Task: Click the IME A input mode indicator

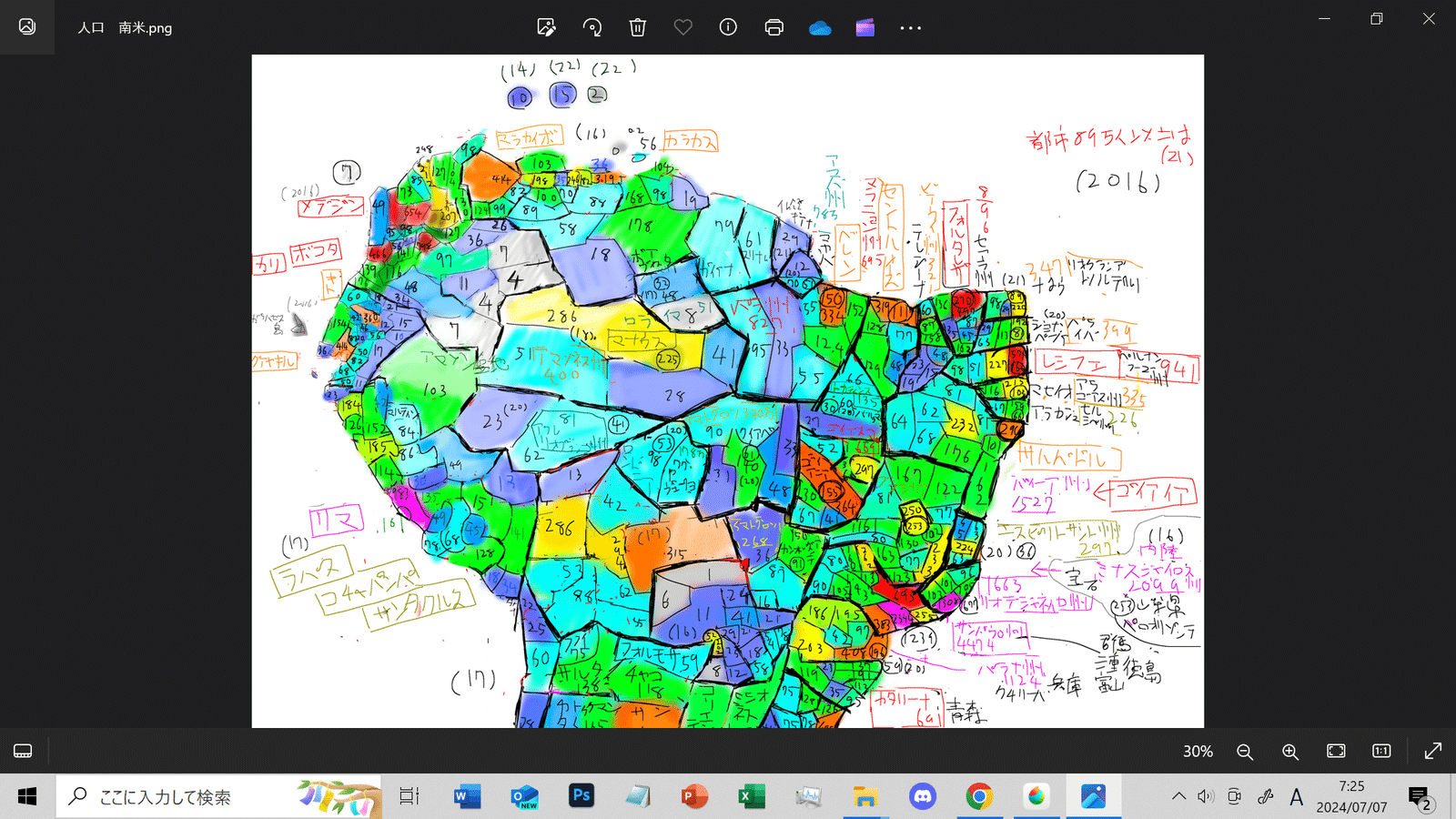Action: (1296, 797)
